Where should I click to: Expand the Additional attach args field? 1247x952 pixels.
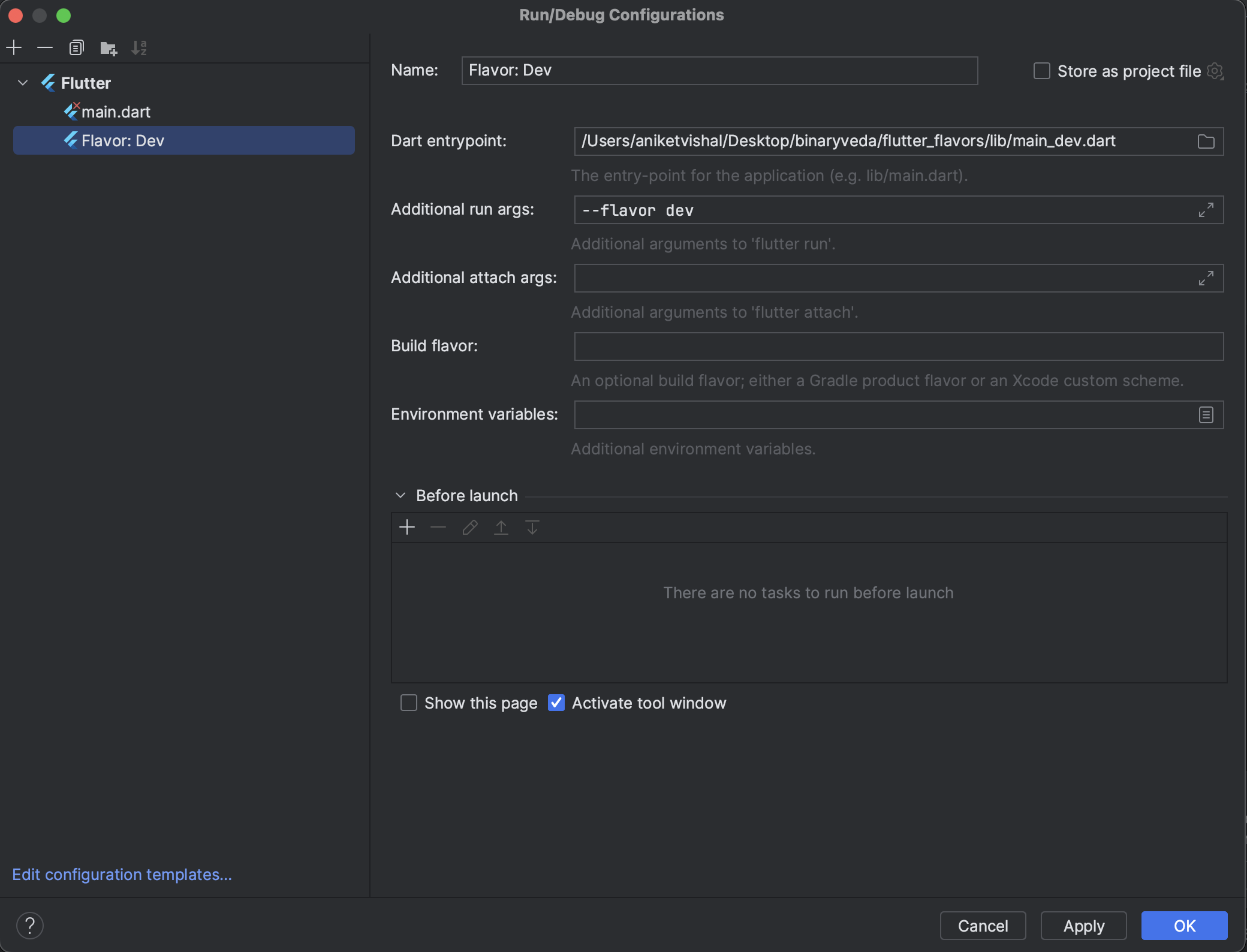tap(1206, 278)
